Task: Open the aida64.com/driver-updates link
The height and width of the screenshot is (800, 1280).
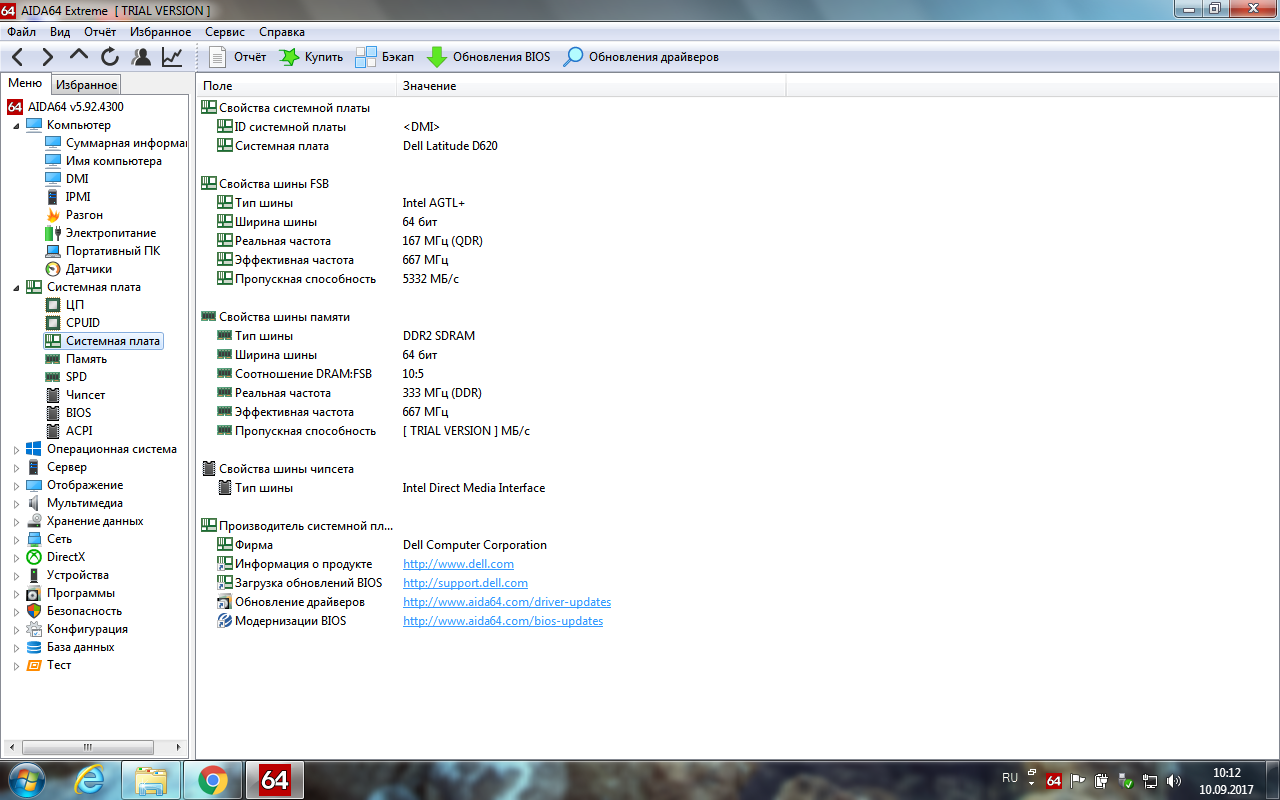Action: 507,602
